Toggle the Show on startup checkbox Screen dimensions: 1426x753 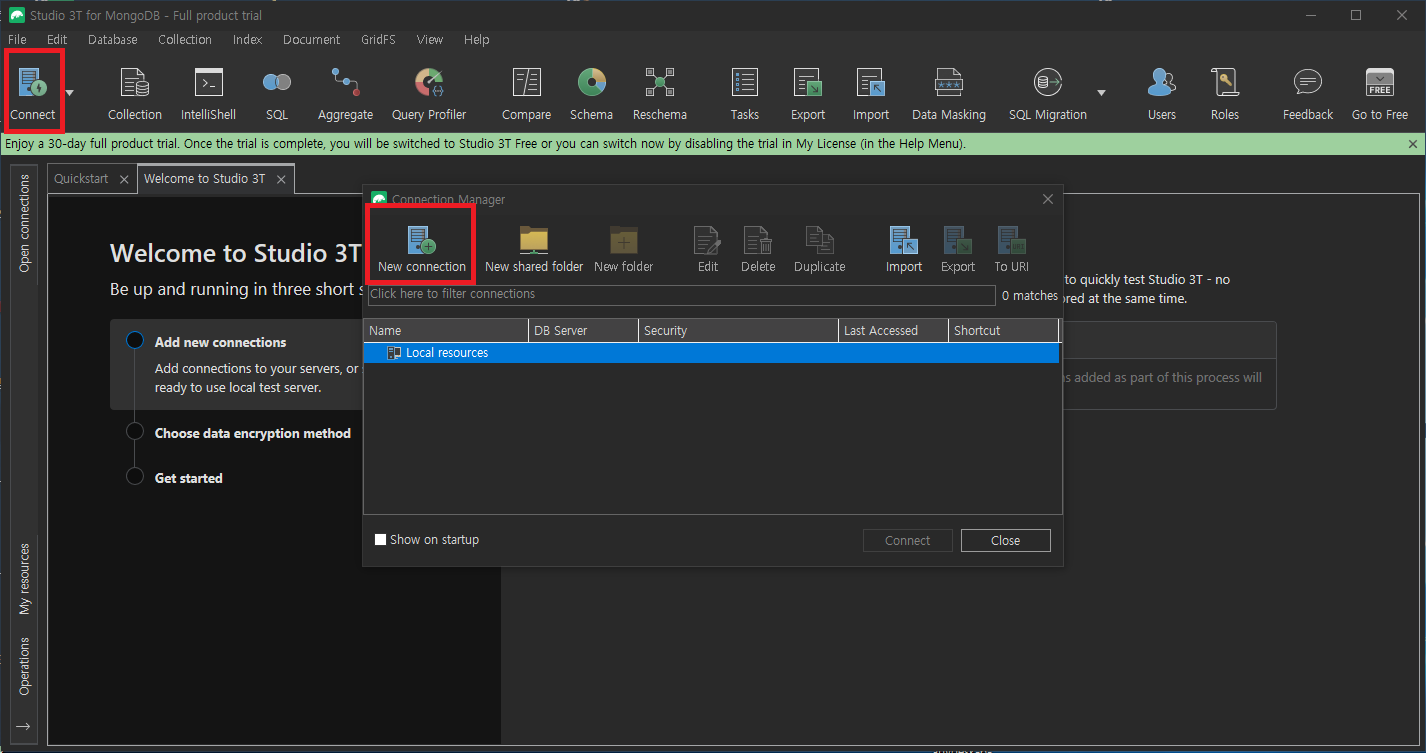[380, 540]
